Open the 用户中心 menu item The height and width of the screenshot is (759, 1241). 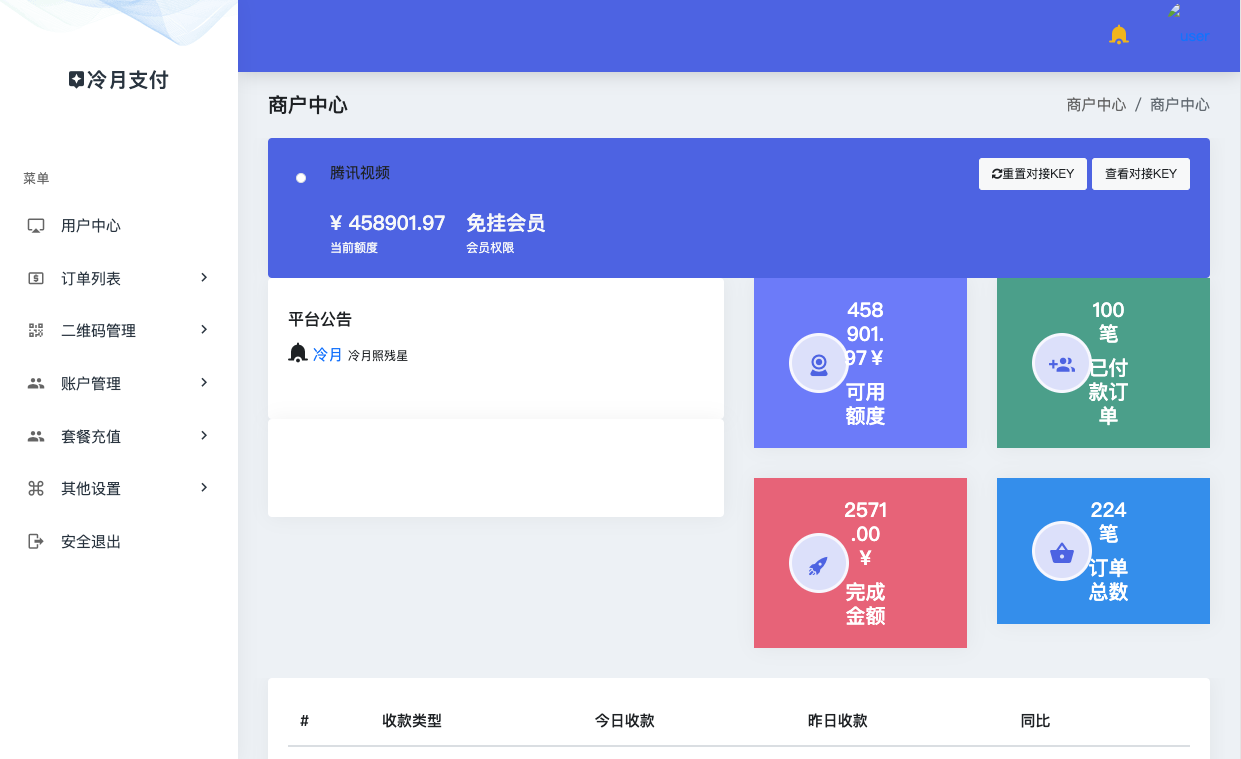point(91,226)
